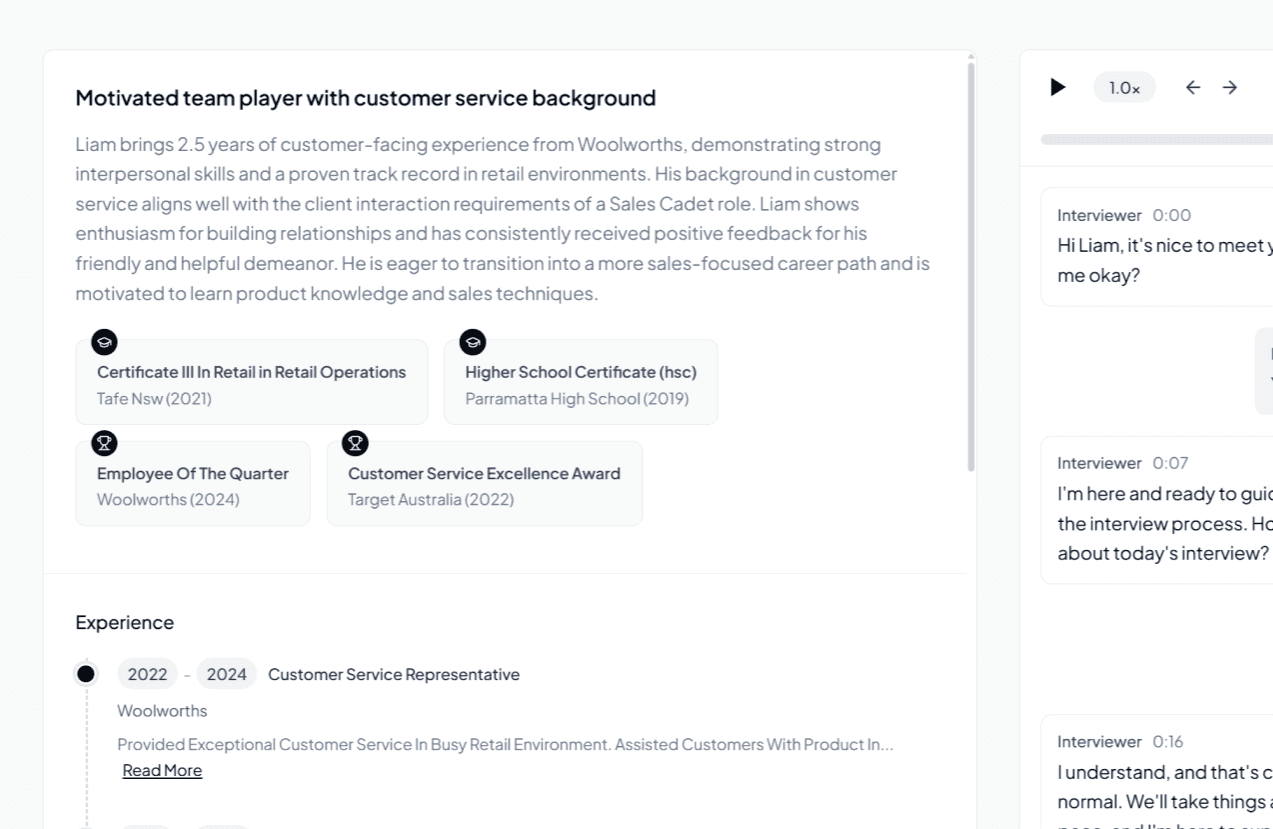Select the Employee Of The Quarter card
This screenshot has width=1273, height=829.
pyautogui.click(x=192, y=484)
